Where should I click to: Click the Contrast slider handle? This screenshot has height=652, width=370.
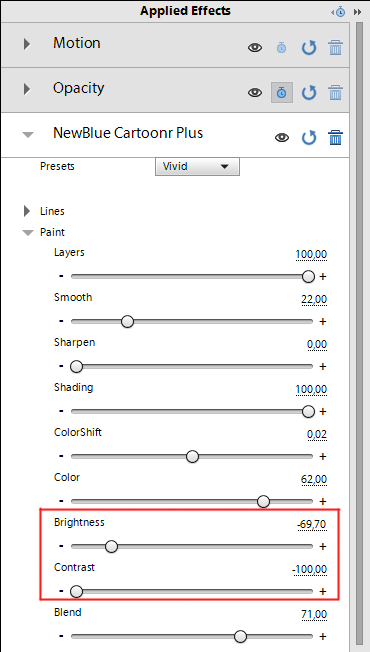click(76, 591)
